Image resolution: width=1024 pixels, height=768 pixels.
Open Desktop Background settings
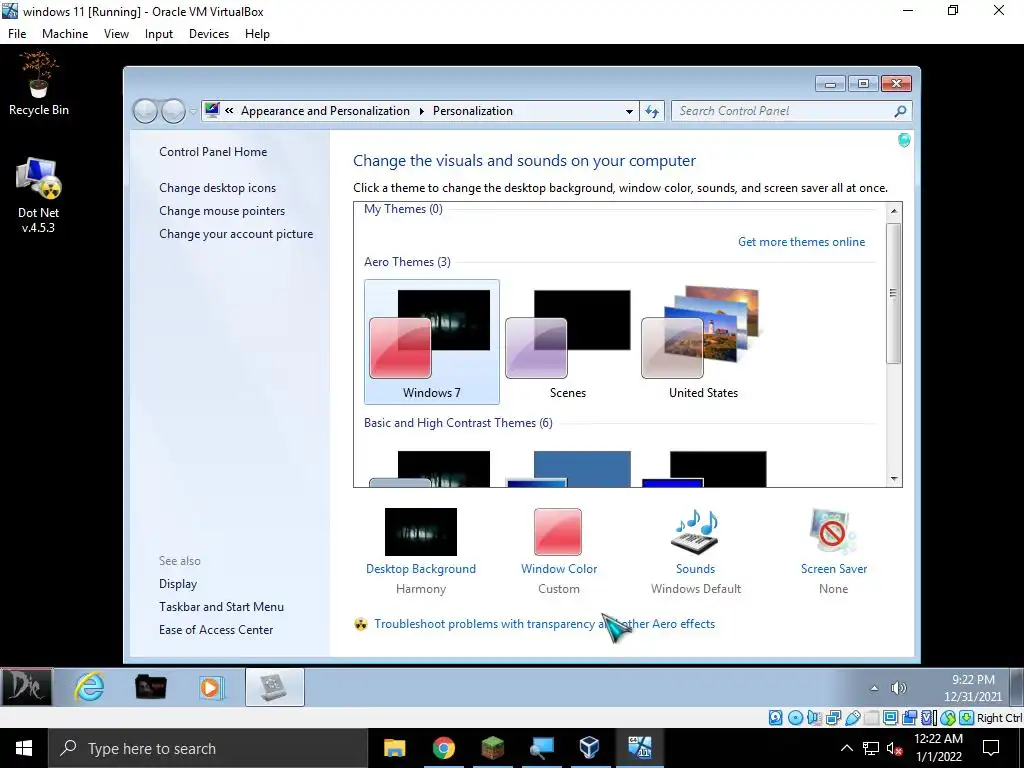tap(421, 551)
